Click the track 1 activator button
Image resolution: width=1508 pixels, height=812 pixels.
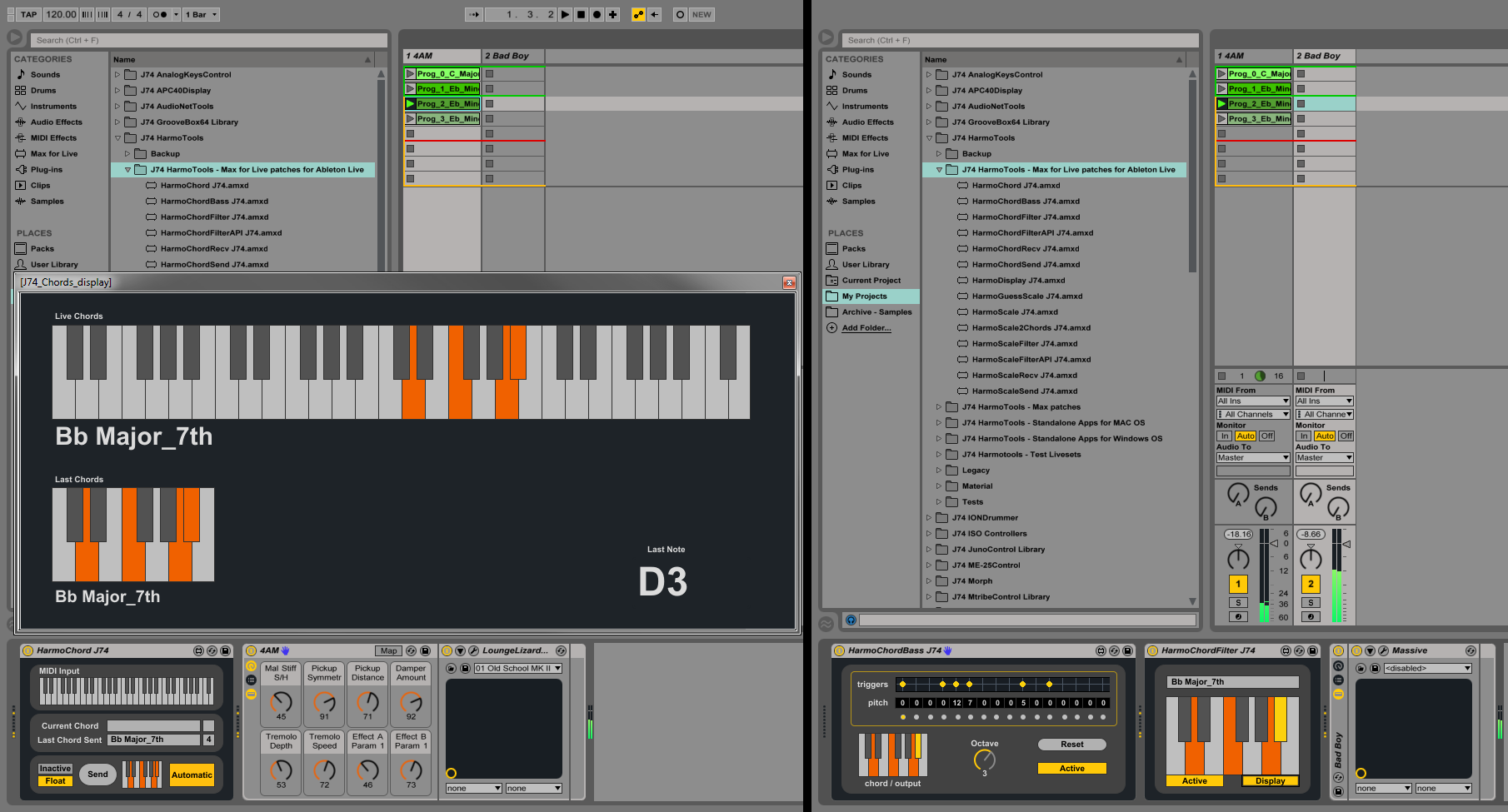1238,584
